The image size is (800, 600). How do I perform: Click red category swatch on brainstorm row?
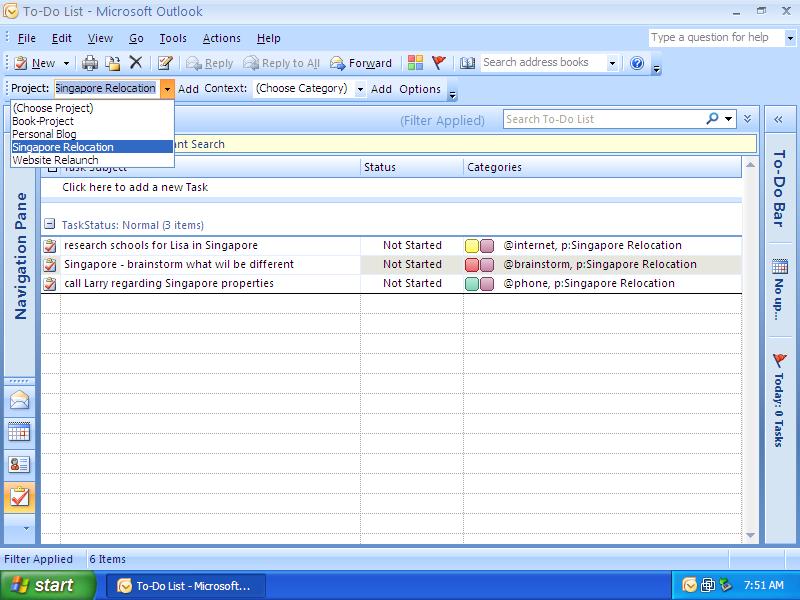click(472, 265)
